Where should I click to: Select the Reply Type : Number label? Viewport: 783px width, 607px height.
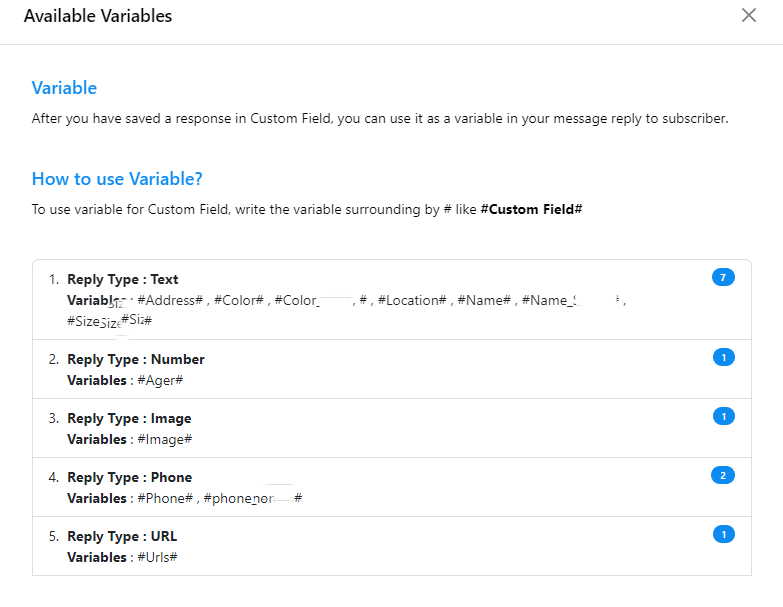[135, 359]
